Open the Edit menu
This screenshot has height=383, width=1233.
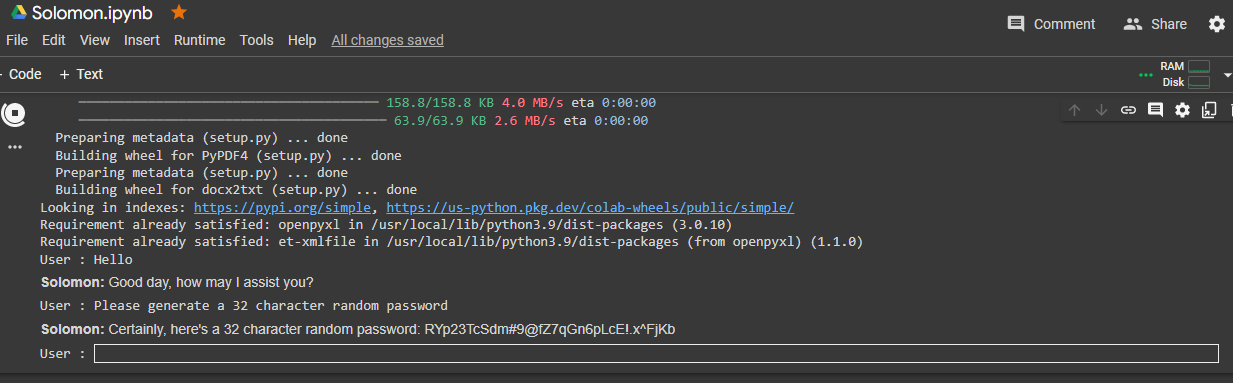click(53, 40)
